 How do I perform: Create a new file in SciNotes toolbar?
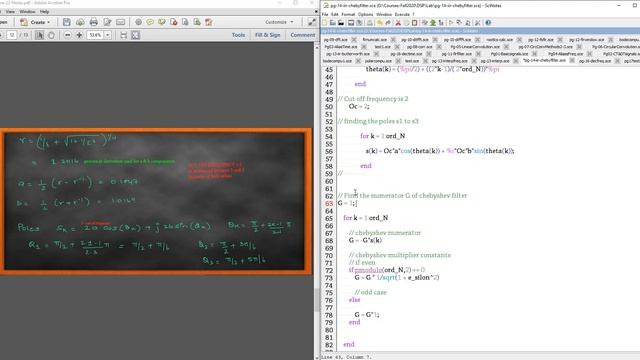coord(324,23)
